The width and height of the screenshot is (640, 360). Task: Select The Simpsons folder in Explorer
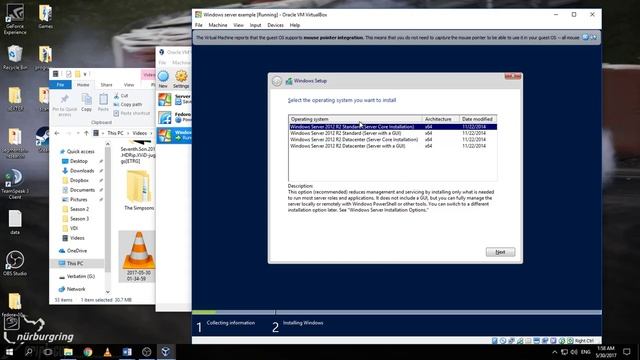138,191
